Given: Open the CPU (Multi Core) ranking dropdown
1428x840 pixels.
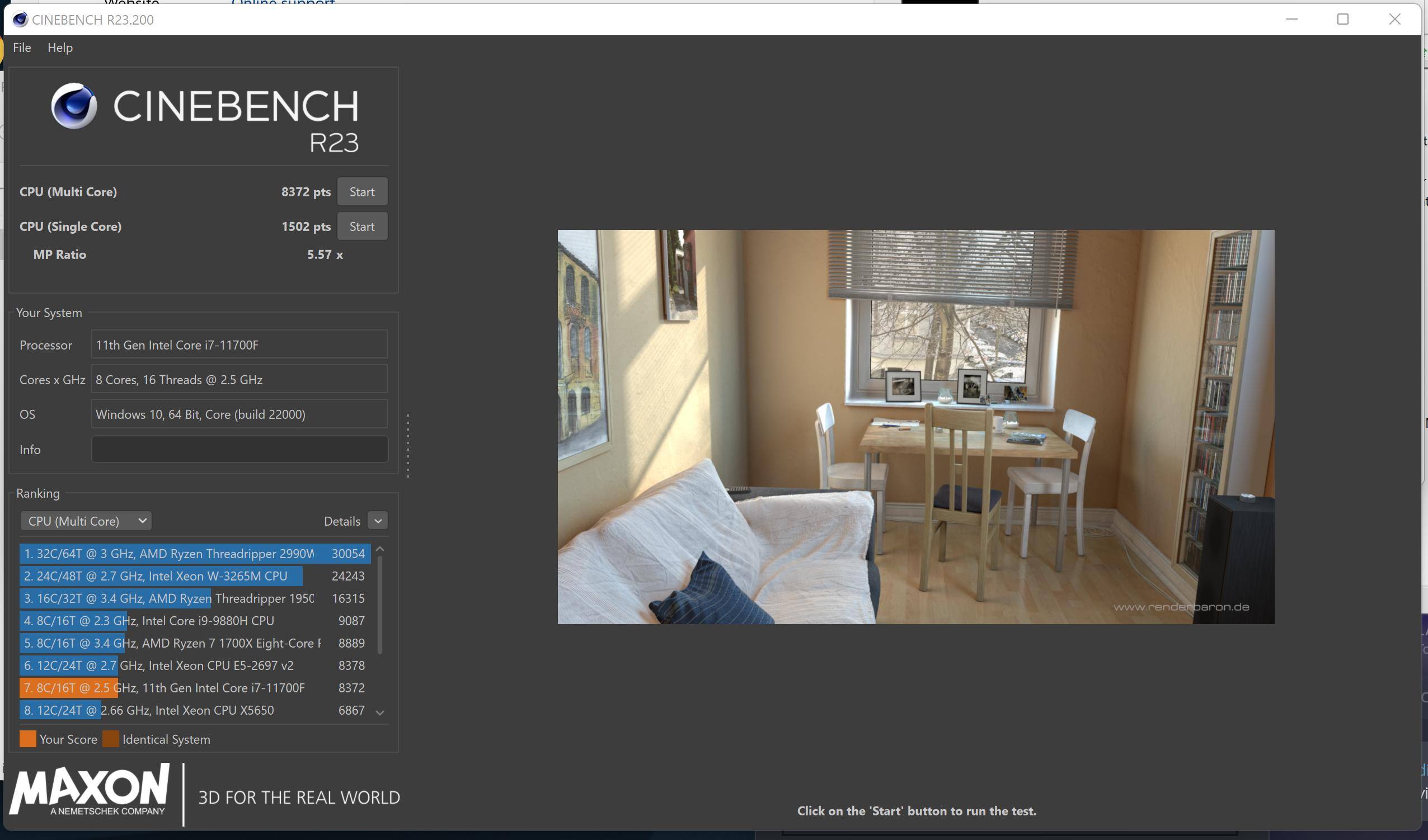Looking at the screenshot, I should pos(86,521).
